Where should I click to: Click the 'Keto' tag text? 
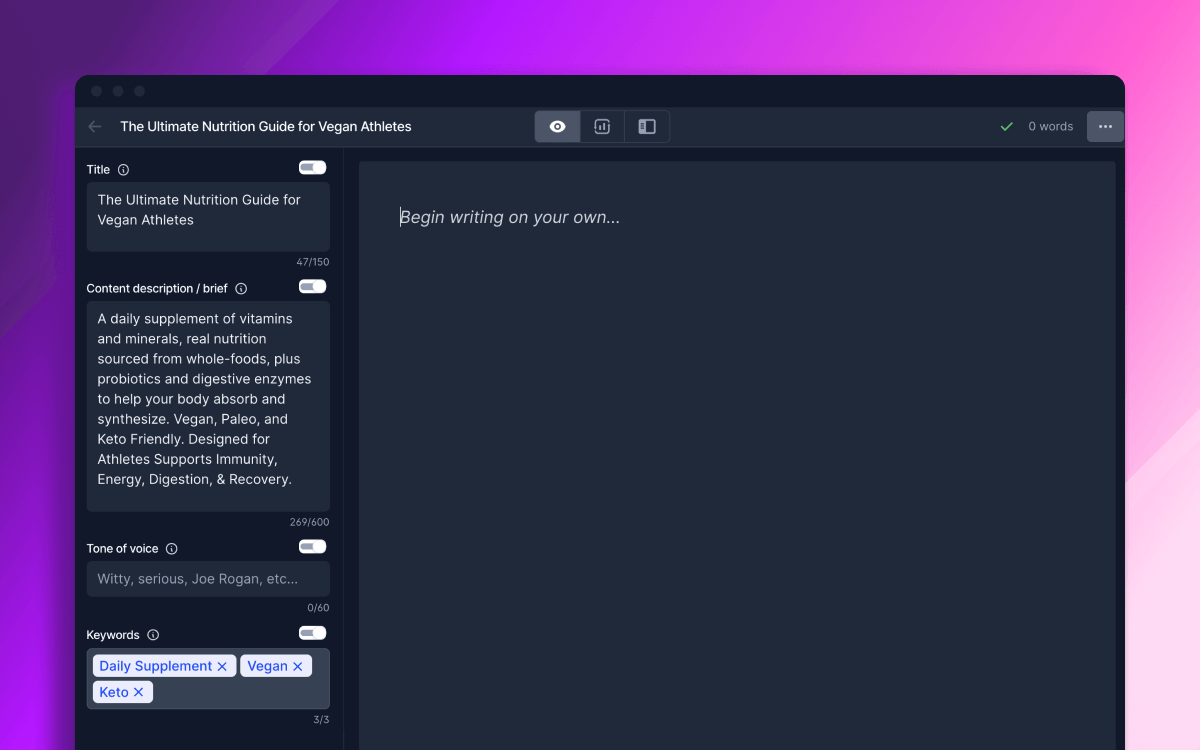coord(114,692)
